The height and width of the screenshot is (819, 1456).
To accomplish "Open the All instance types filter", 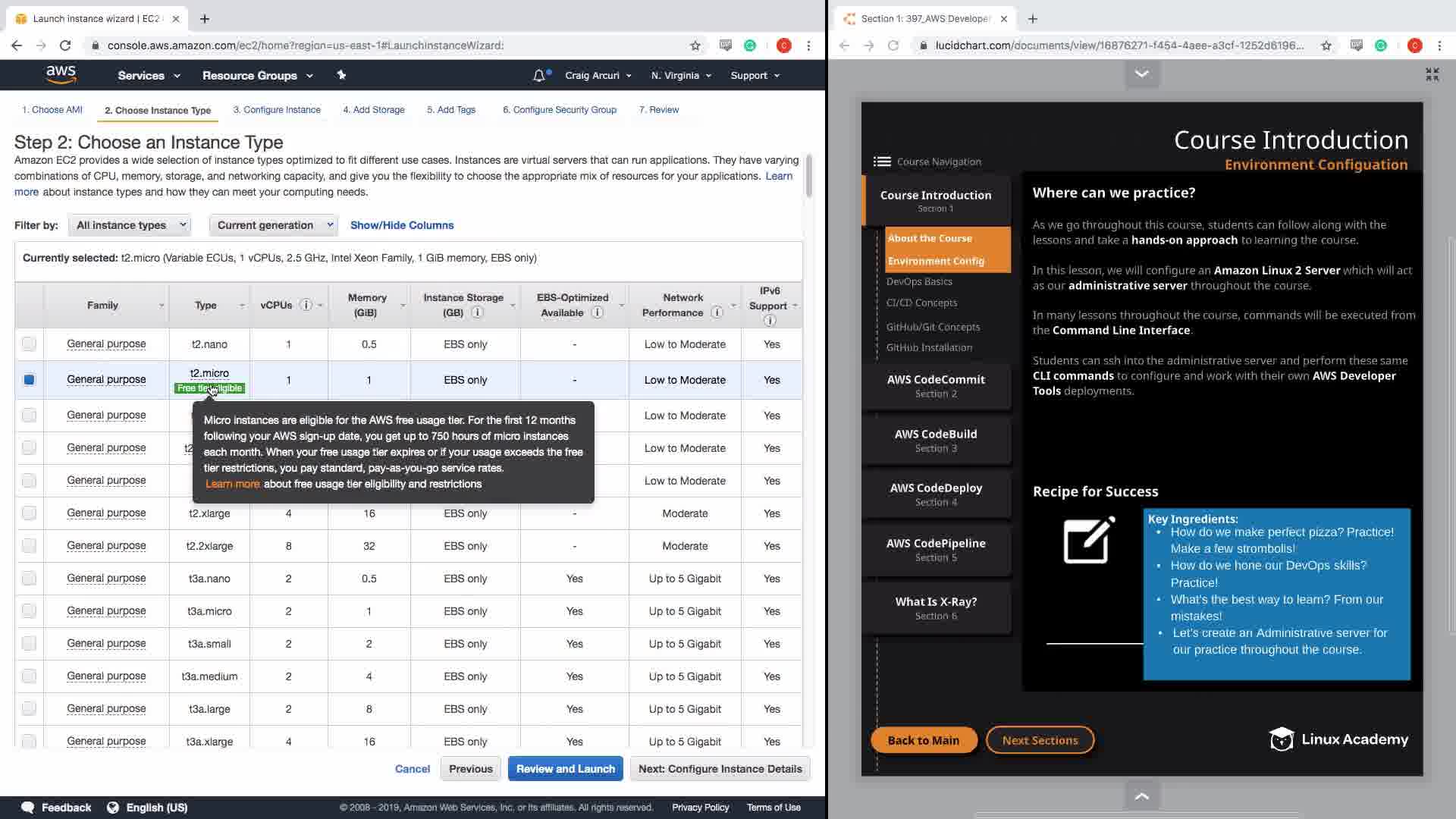I will 130,225.
